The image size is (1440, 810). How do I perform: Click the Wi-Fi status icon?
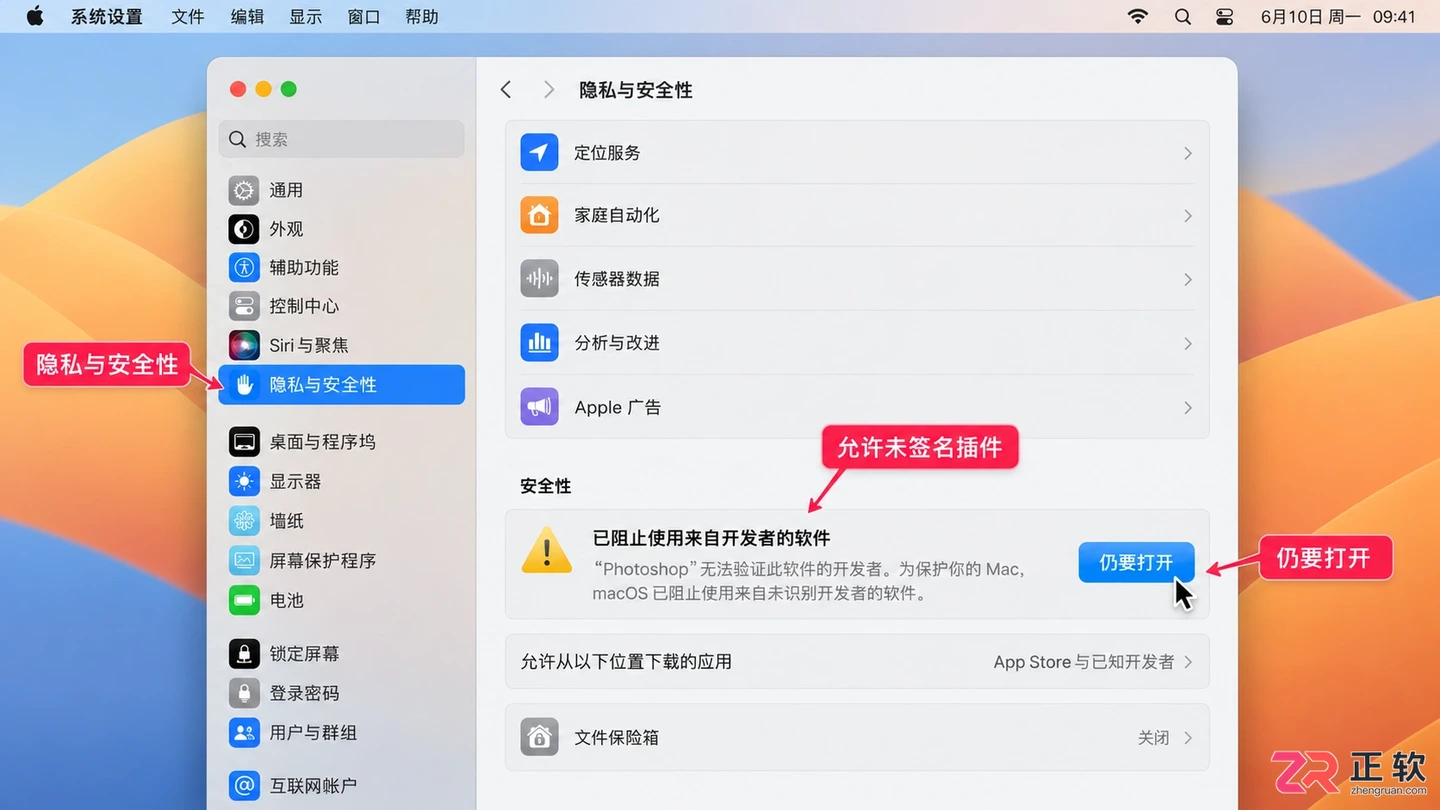[1137, 16]
